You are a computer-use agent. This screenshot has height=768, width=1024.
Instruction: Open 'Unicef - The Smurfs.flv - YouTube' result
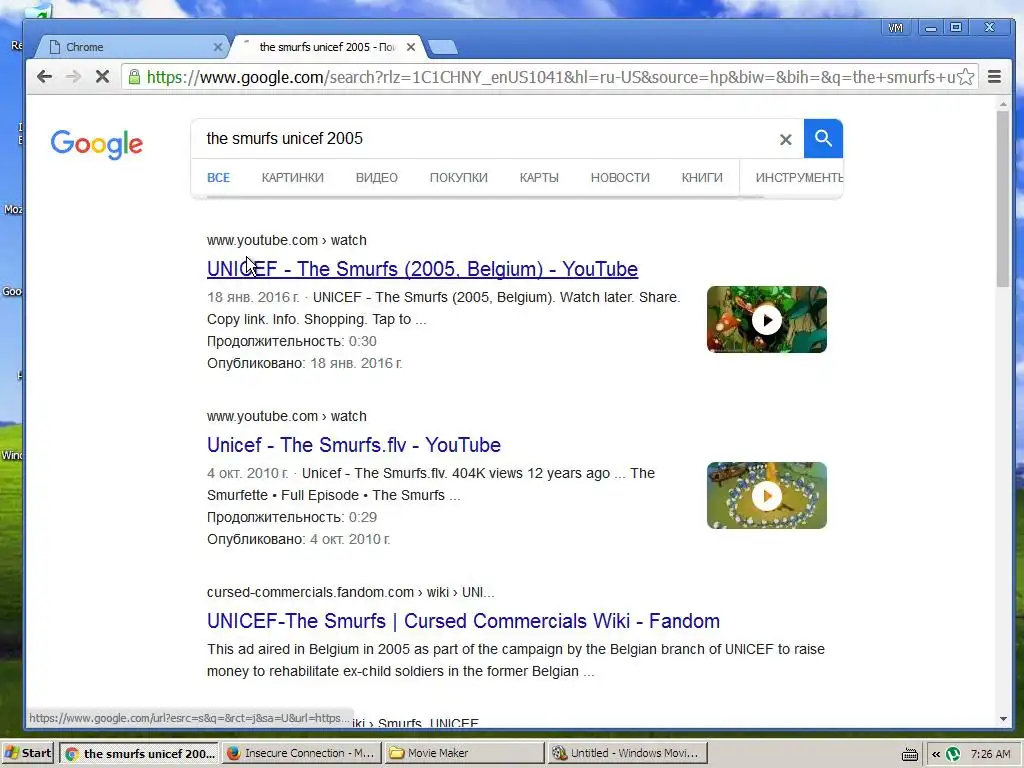pyautogui.click(x=353, y=445)
